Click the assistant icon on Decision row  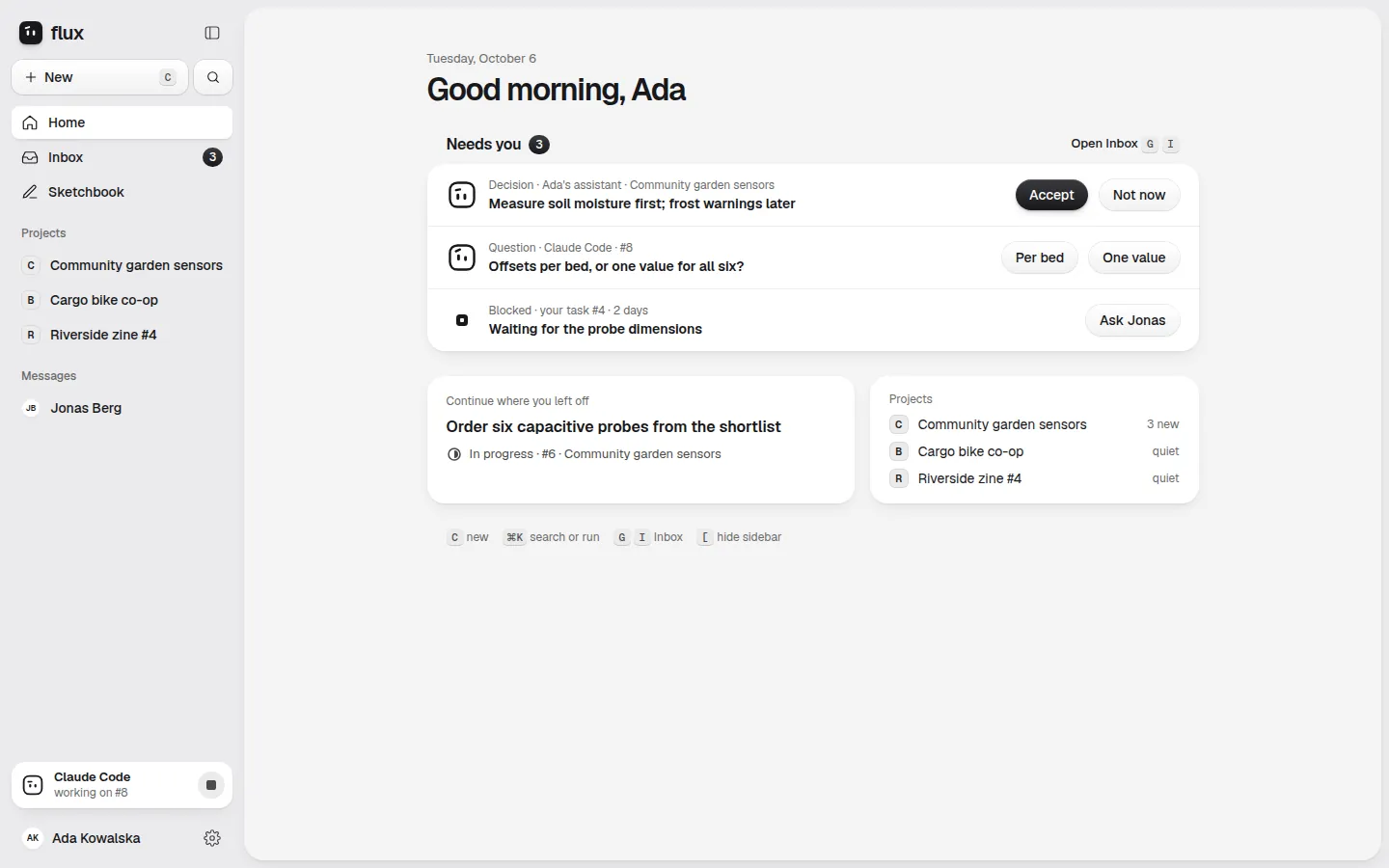[462, 195]
